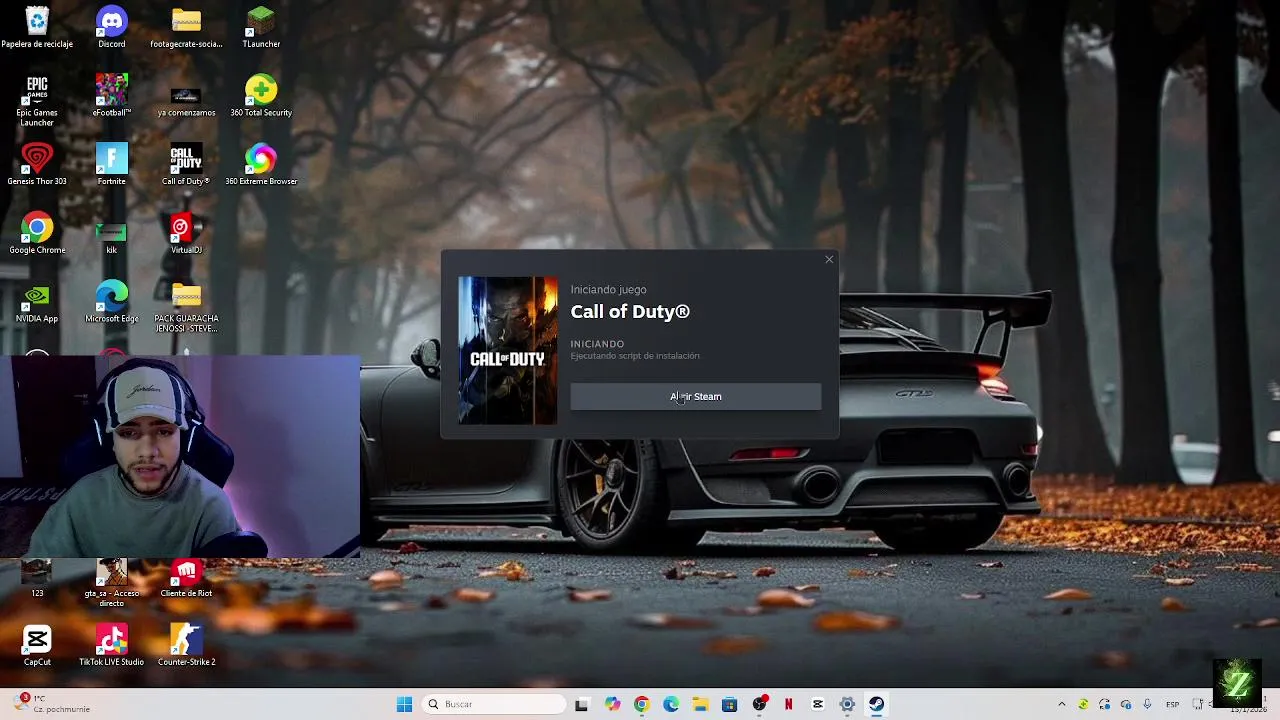
Task: Select the Genesis Thor 303 icon
Action: coord(37,165)
